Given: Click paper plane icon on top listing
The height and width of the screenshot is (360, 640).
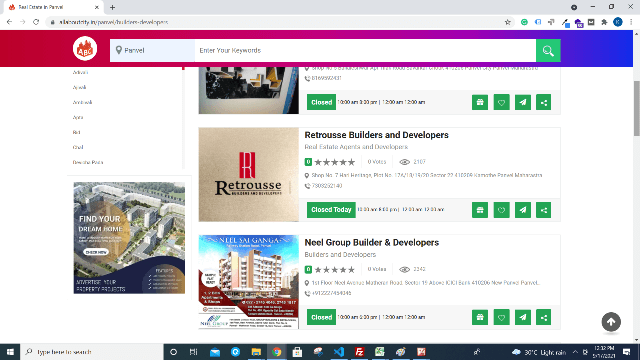Looking at the screenshot, I should point(522,102).
